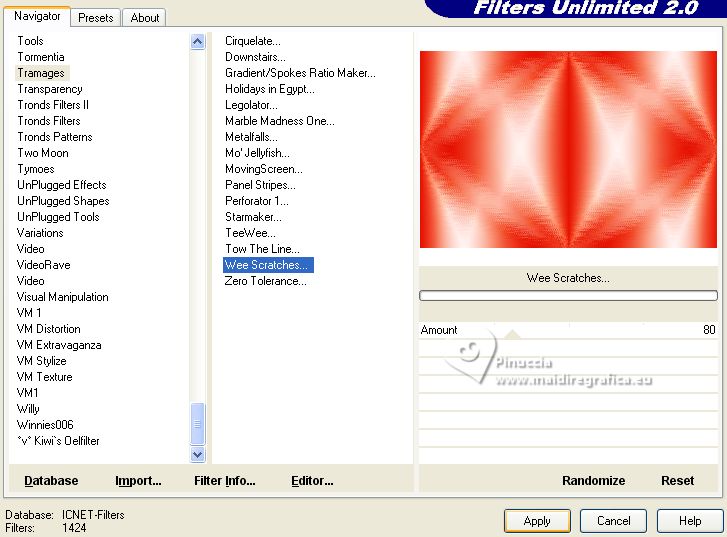Open the About tab
The image size is (727, 537).
(x=145, y=18)
